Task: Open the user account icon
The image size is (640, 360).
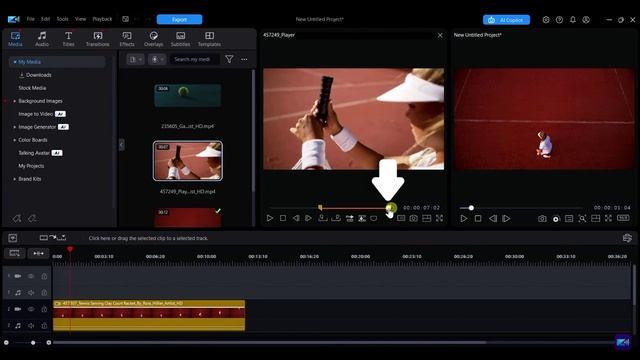Action: [x=586, y=20]
